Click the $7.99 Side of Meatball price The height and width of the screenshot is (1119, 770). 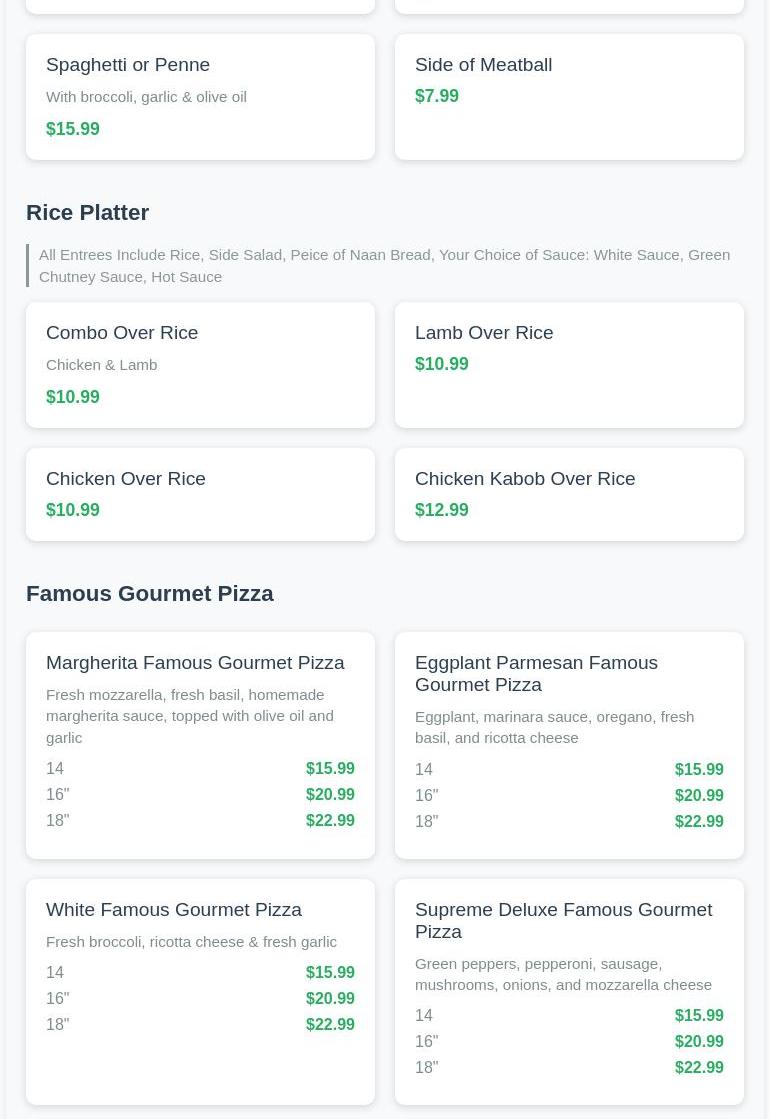point(437,97)
